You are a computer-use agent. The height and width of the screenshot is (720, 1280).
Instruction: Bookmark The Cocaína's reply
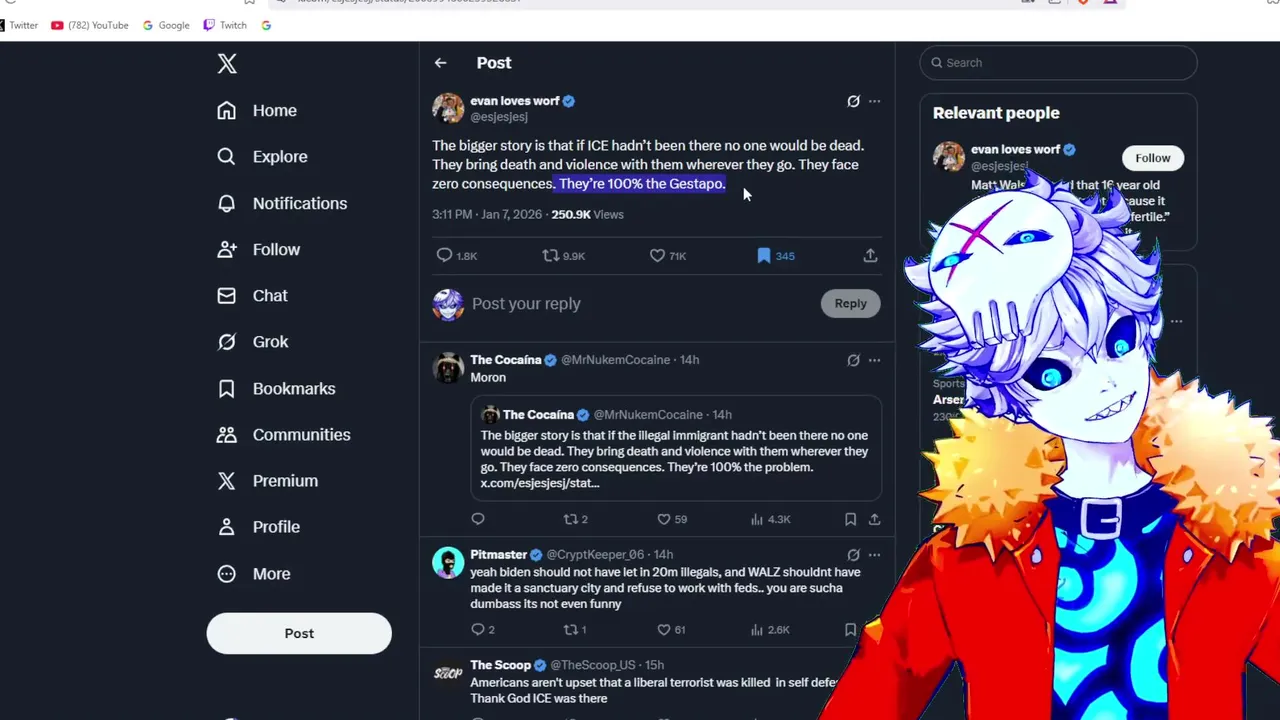click(x=850, y=519)
